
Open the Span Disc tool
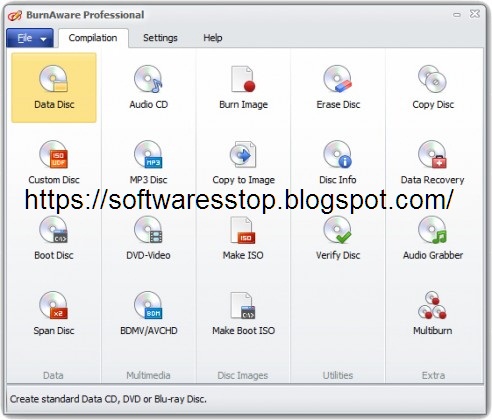pos(54,313)
